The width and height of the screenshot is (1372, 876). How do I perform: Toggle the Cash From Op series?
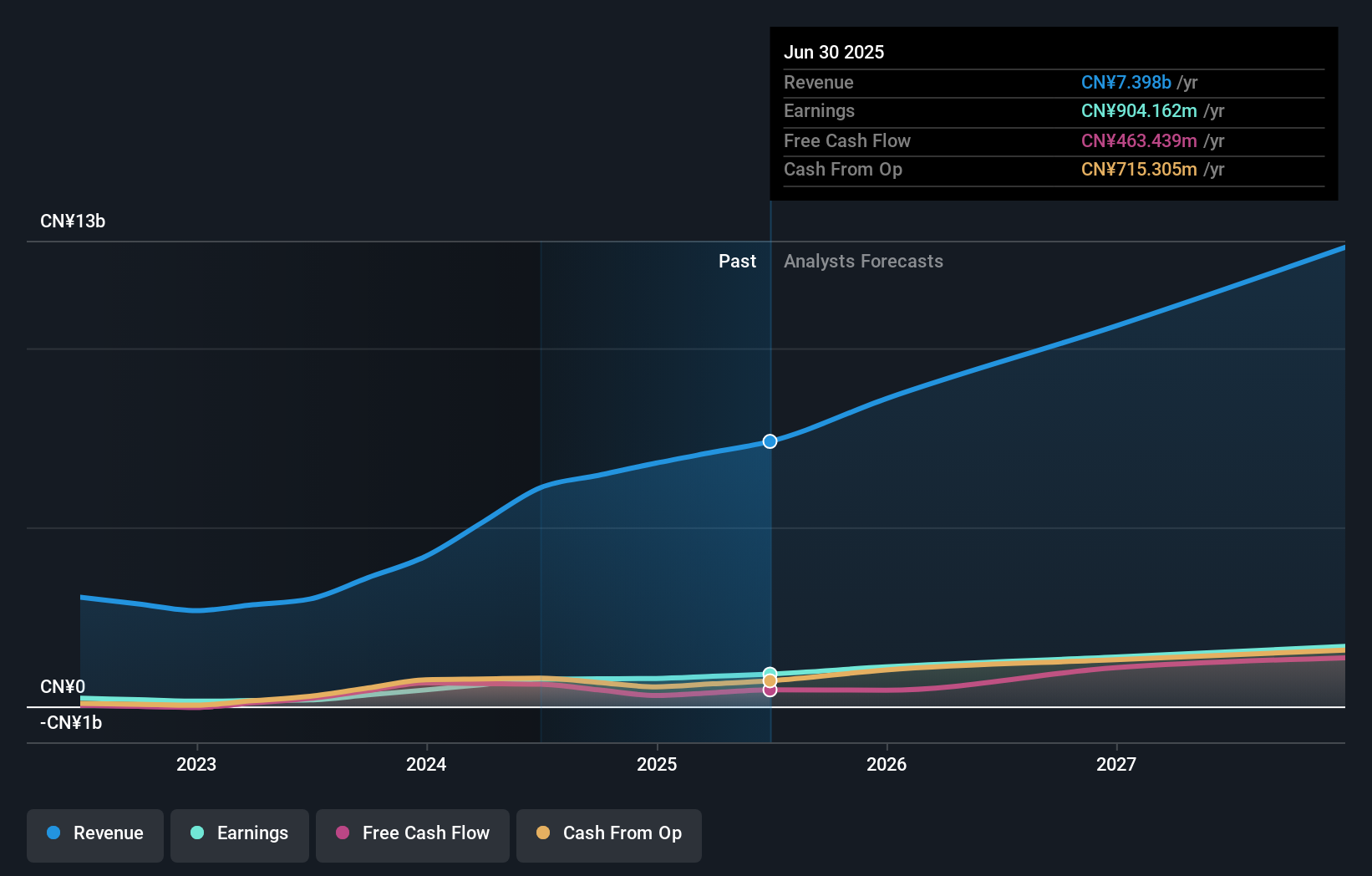pos(608,833)
